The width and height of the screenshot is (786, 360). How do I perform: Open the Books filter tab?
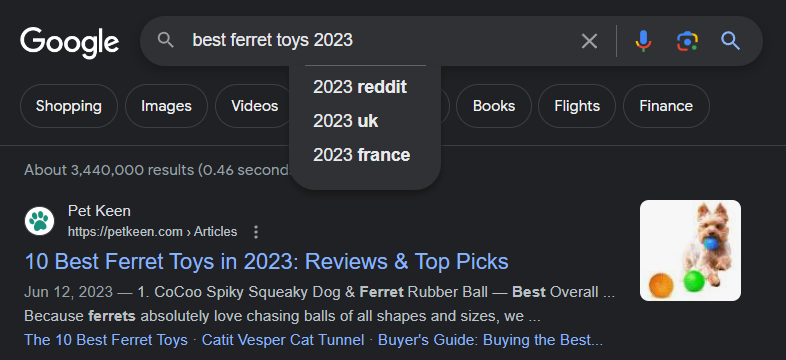click(x=494, y=106)
